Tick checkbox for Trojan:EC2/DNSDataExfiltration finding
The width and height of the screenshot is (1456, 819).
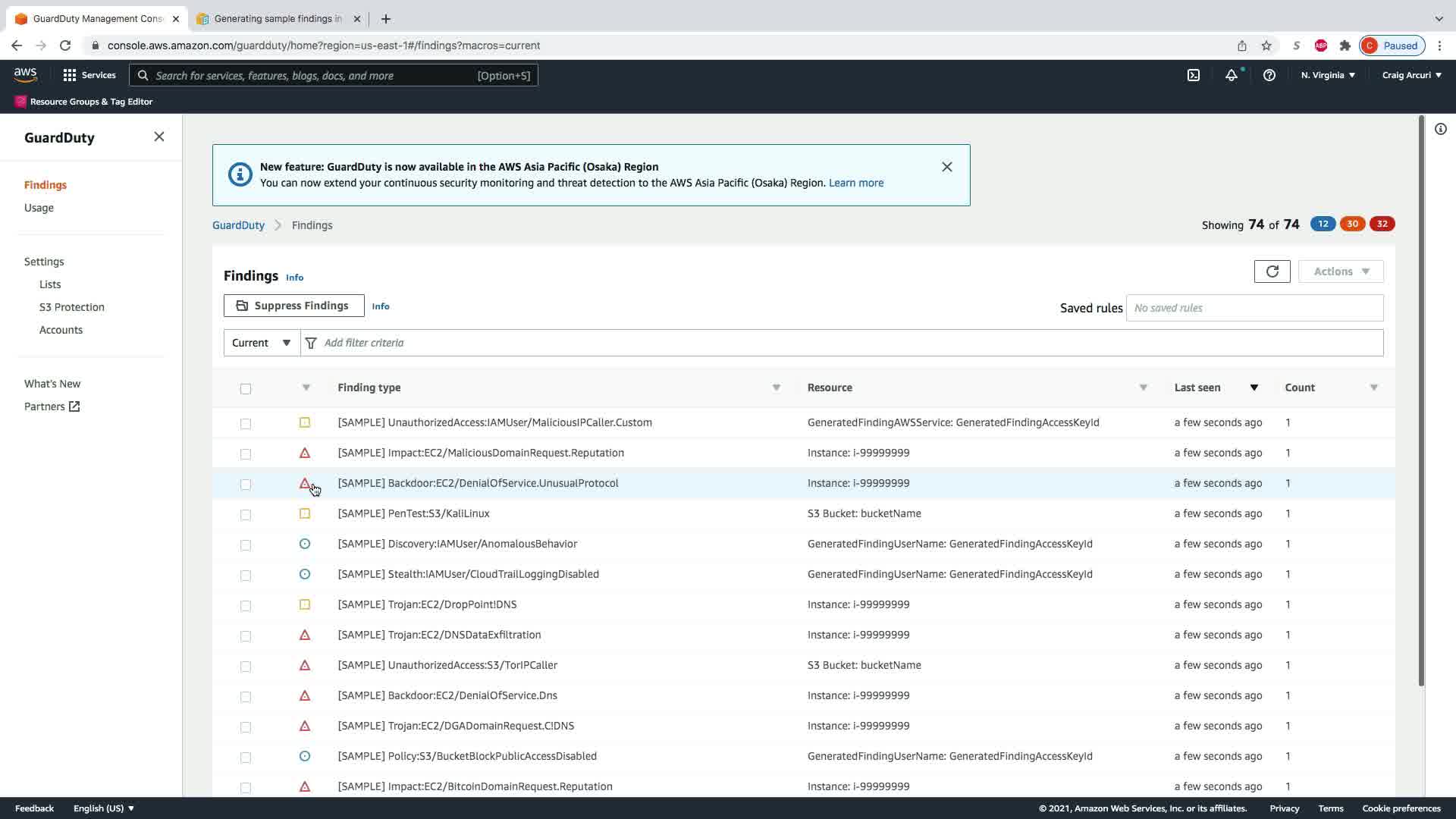(x=245, y=636)
